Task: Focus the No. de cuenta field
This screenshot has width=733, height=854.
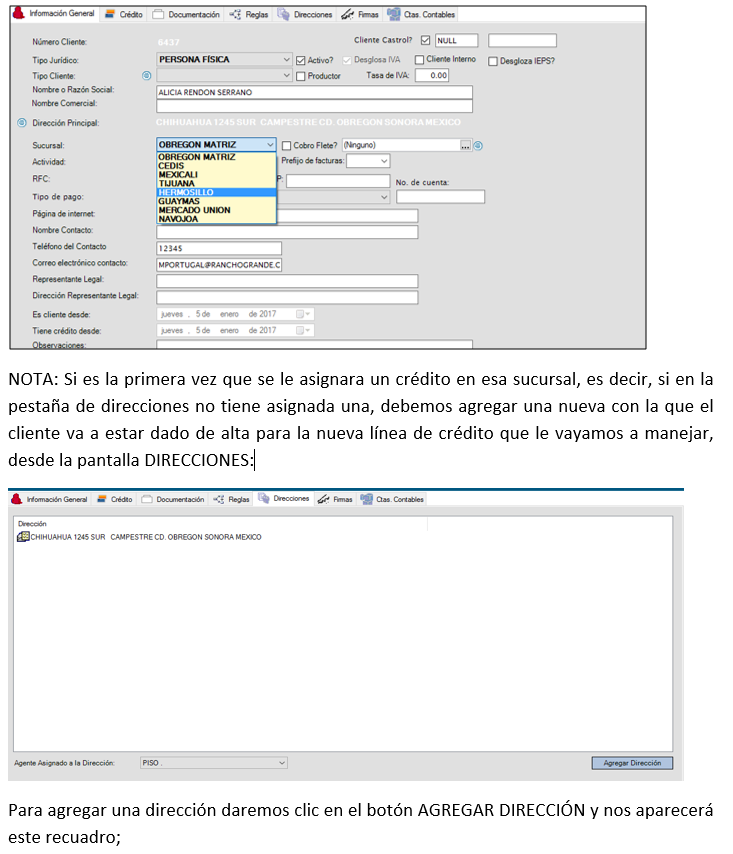Action: (x=440, y=197)
